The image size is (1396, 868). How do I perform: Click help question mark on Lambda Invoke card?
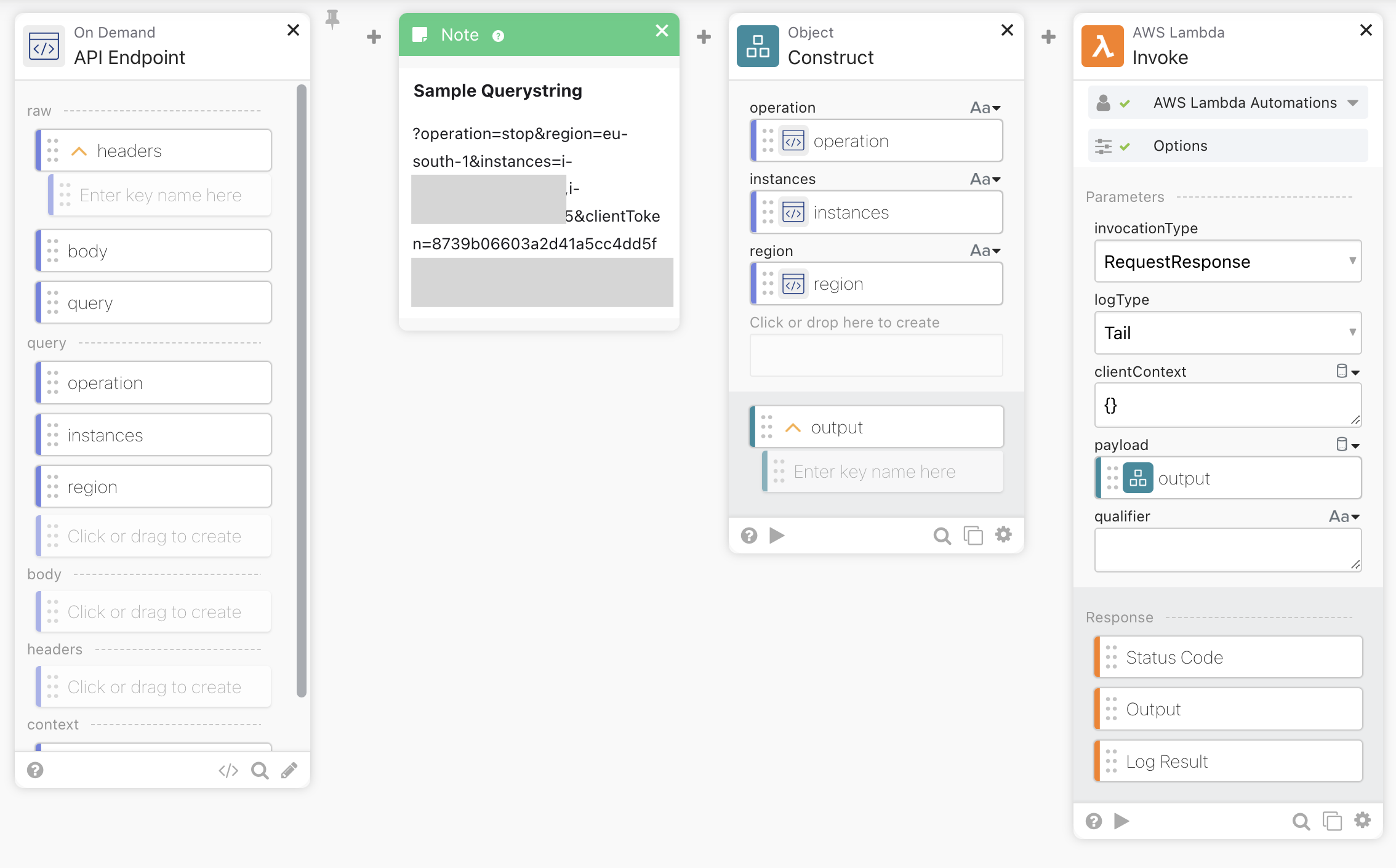(1094, 821)
